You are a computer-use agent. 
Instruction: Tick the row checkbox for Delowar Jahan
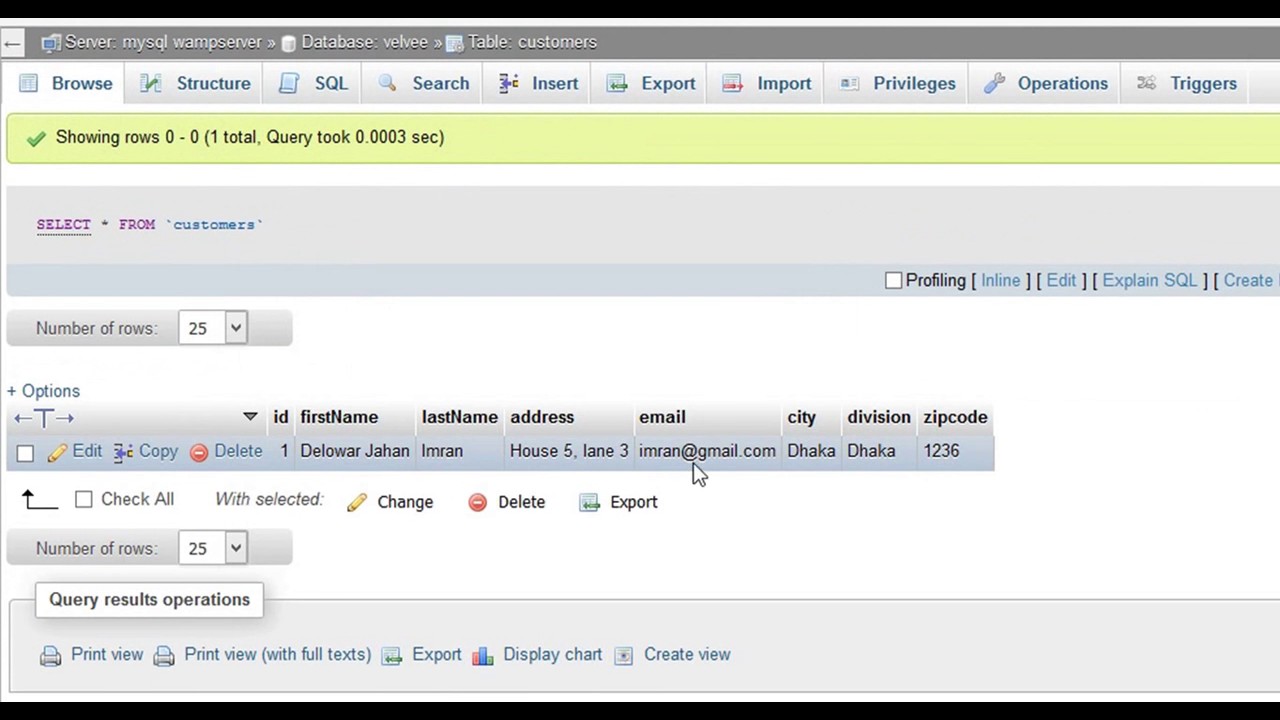[25, 453]
